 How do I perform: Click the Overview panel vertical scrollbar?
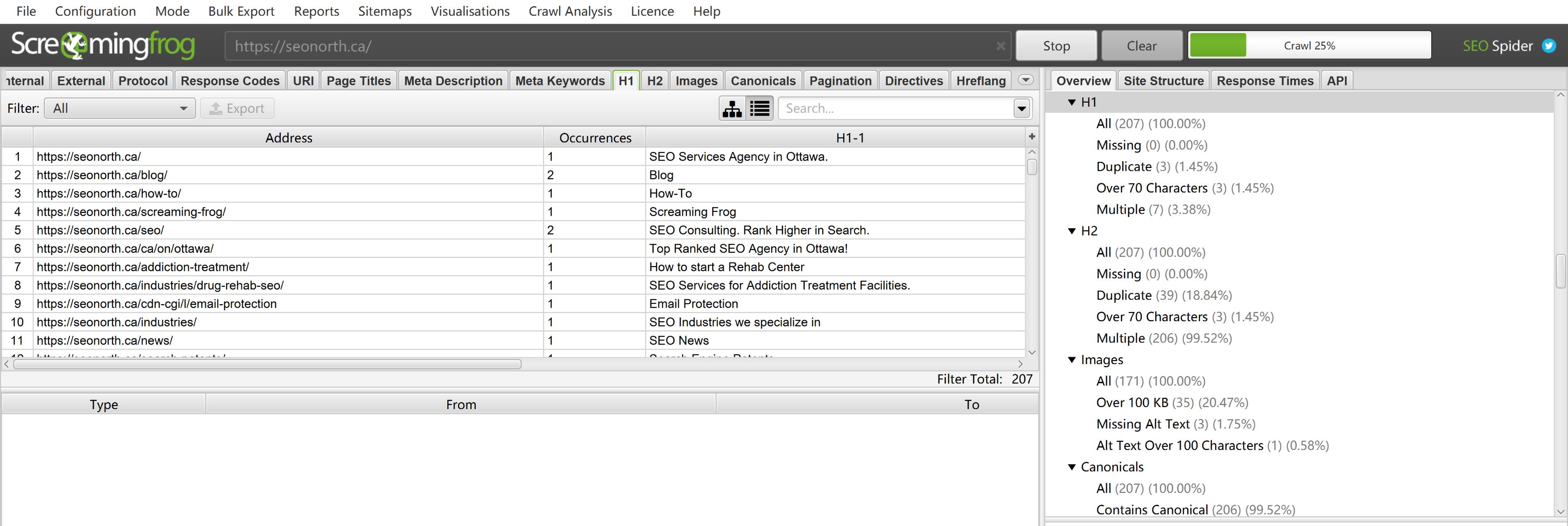[x=1561, y=271]
